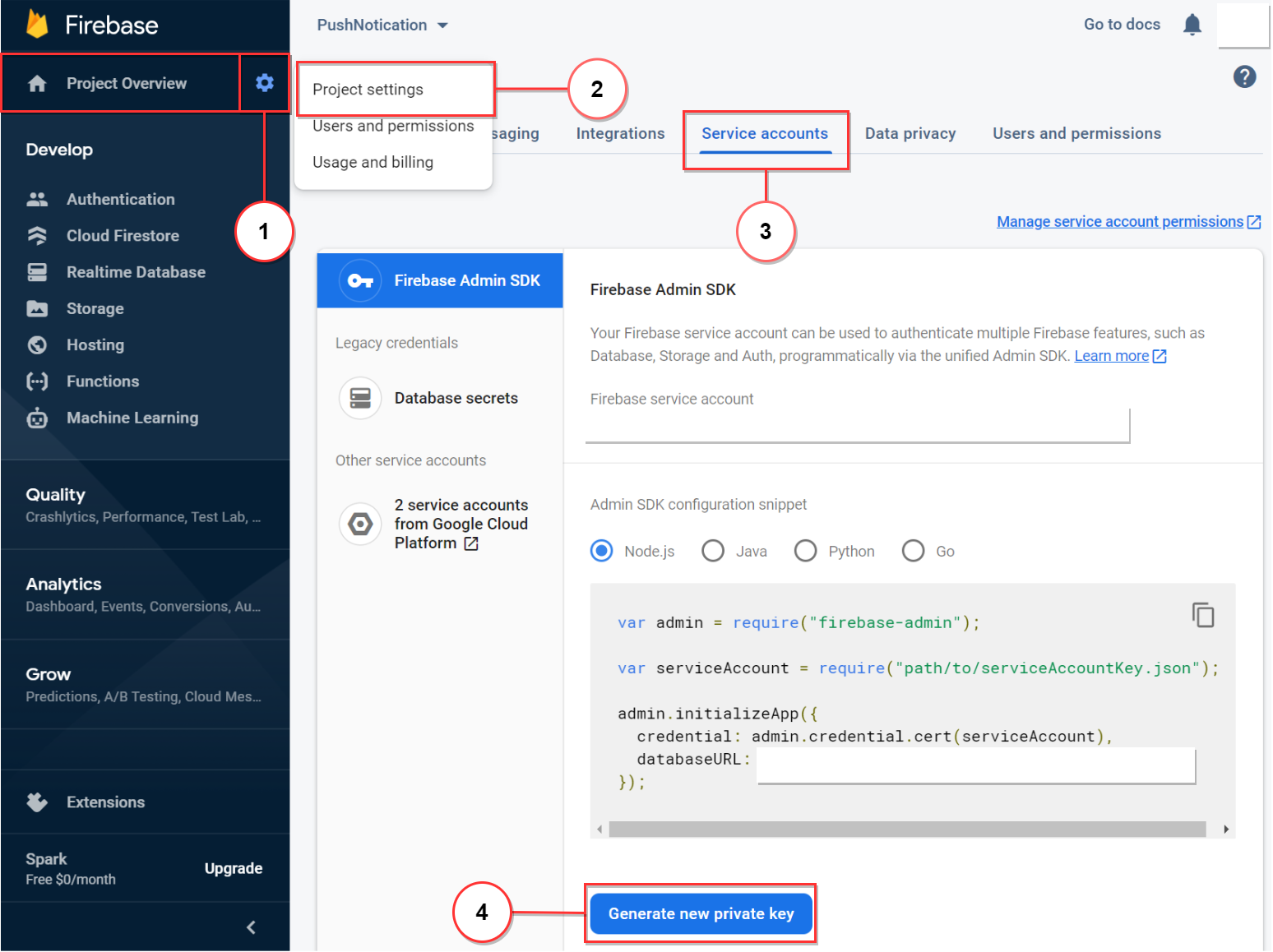The image size is (1273, 952).
Task: Open 2 service accounts from Google Cloud Platform
Action: coord(440,524)
